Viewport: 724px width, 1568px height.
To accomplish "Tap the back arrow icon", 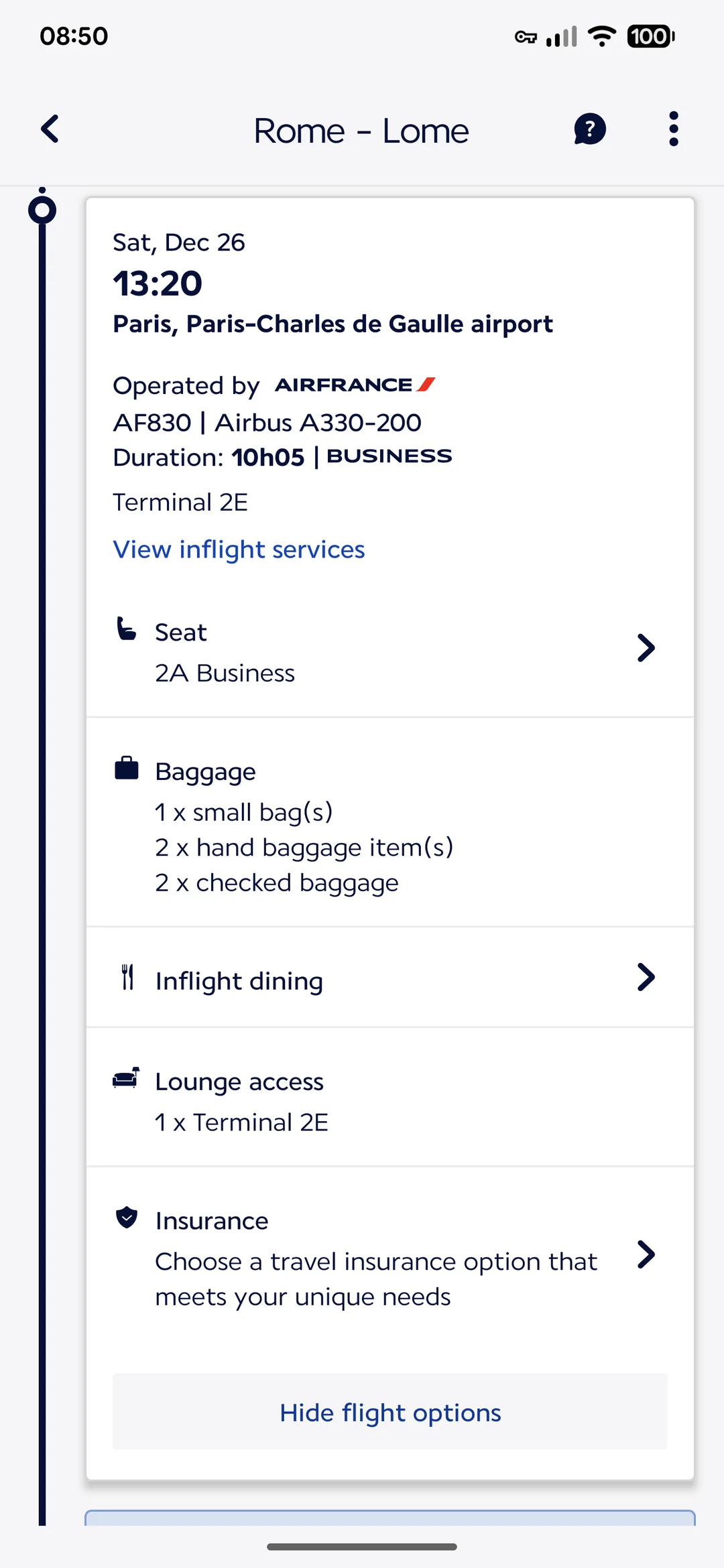I will [50, 129].
